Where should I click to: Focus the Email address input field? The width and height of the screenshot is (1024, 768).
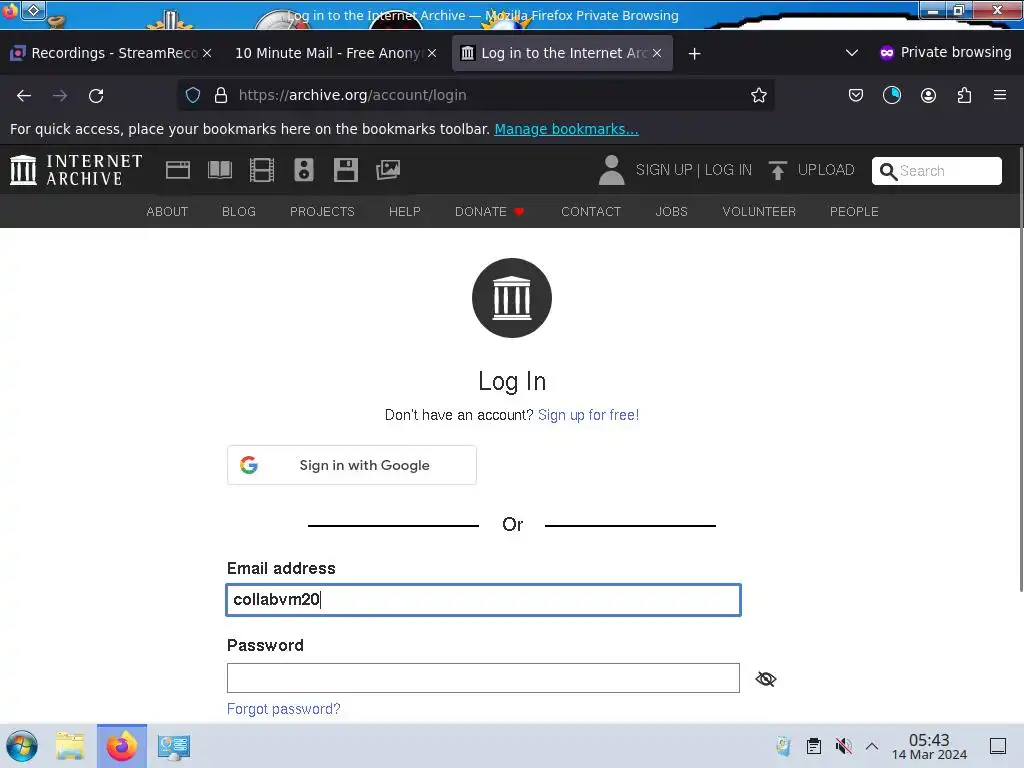(483, 600)
